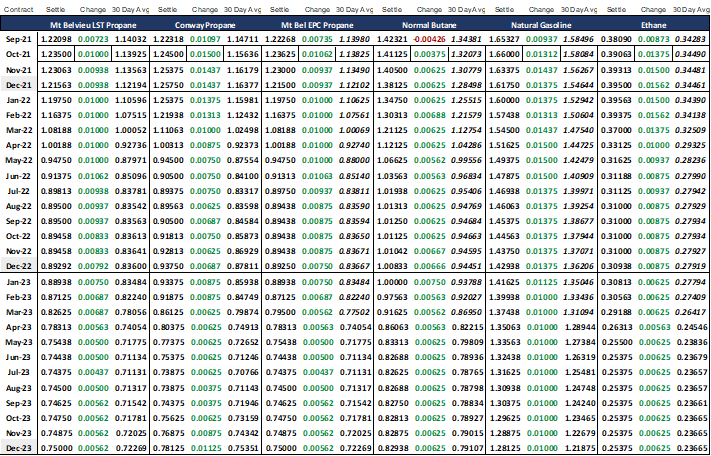The width and height of the screenshot is (711, 456).
Task: Click the Dec-21 contract row label
Action: (x=19, y=85)
